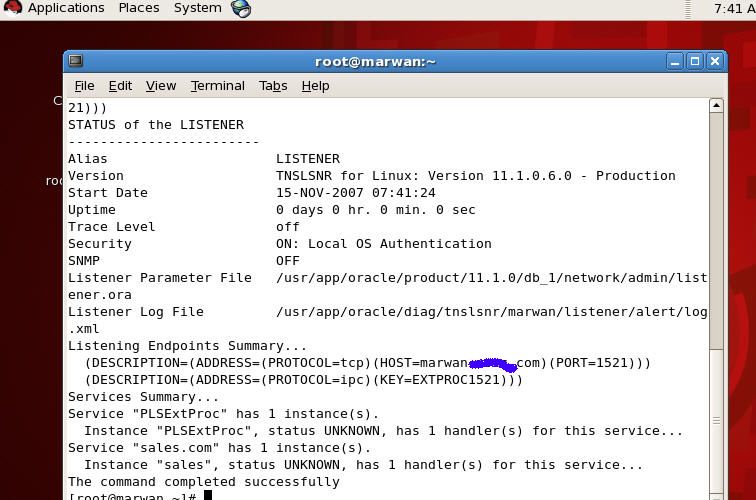Launch the web browser globe icon
The image size is (756, 500).
[241, 9]
